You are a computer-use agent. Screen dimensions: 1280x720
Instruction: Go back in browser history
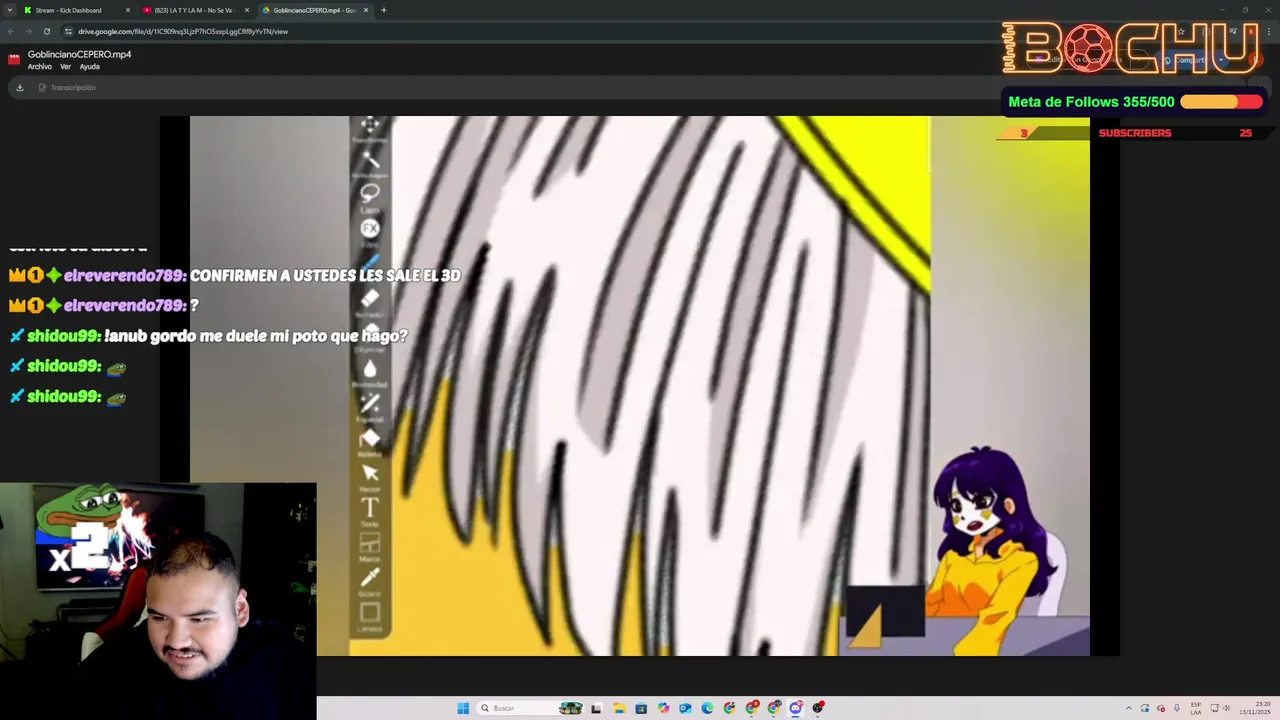coord(10,31)
